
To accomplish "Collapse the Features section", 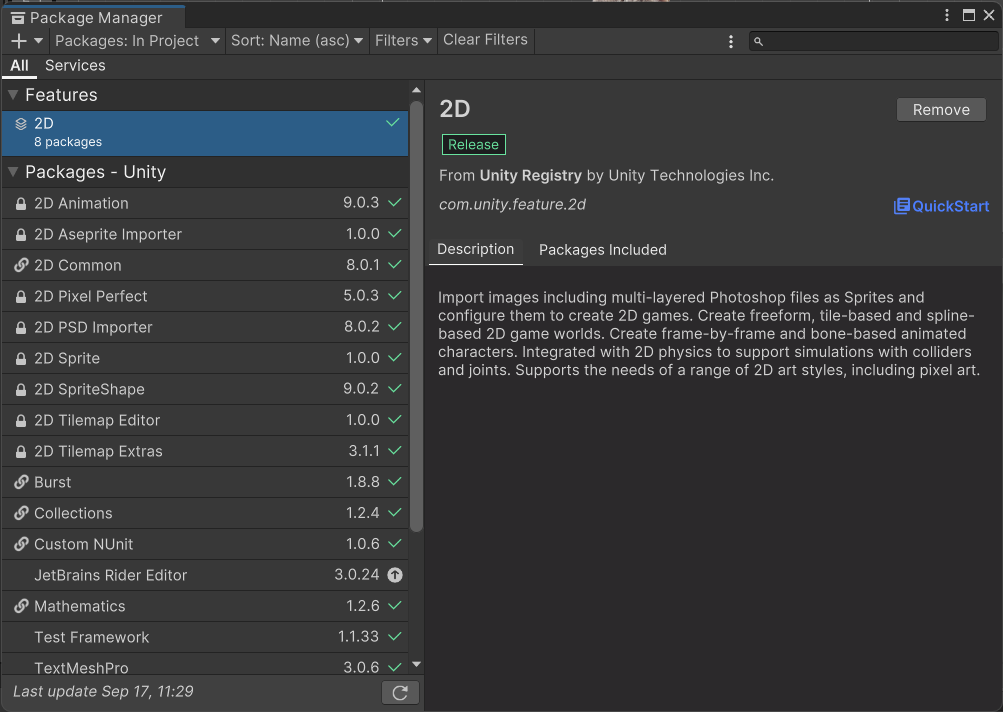I will tap(13, 95).
